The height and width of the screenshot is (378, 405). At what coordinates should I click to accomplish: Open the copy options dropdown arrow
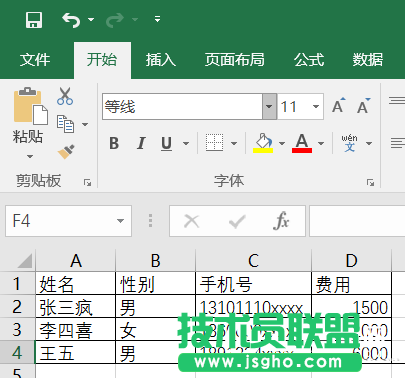[x=85, y=124]
